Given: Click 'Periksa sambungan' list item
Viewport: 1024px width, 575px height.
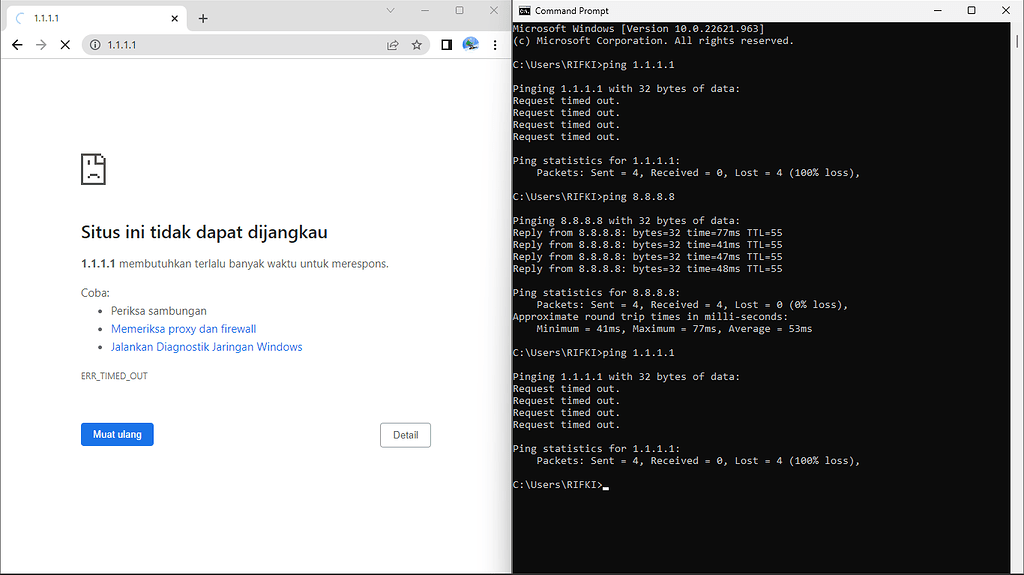Looking at the screenshot, I should click(x=159, y=311).
